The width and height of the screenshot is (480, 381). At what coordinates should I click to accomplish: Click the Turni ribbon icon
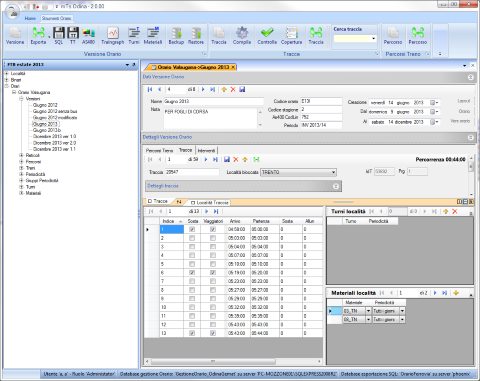click(134, 36)
